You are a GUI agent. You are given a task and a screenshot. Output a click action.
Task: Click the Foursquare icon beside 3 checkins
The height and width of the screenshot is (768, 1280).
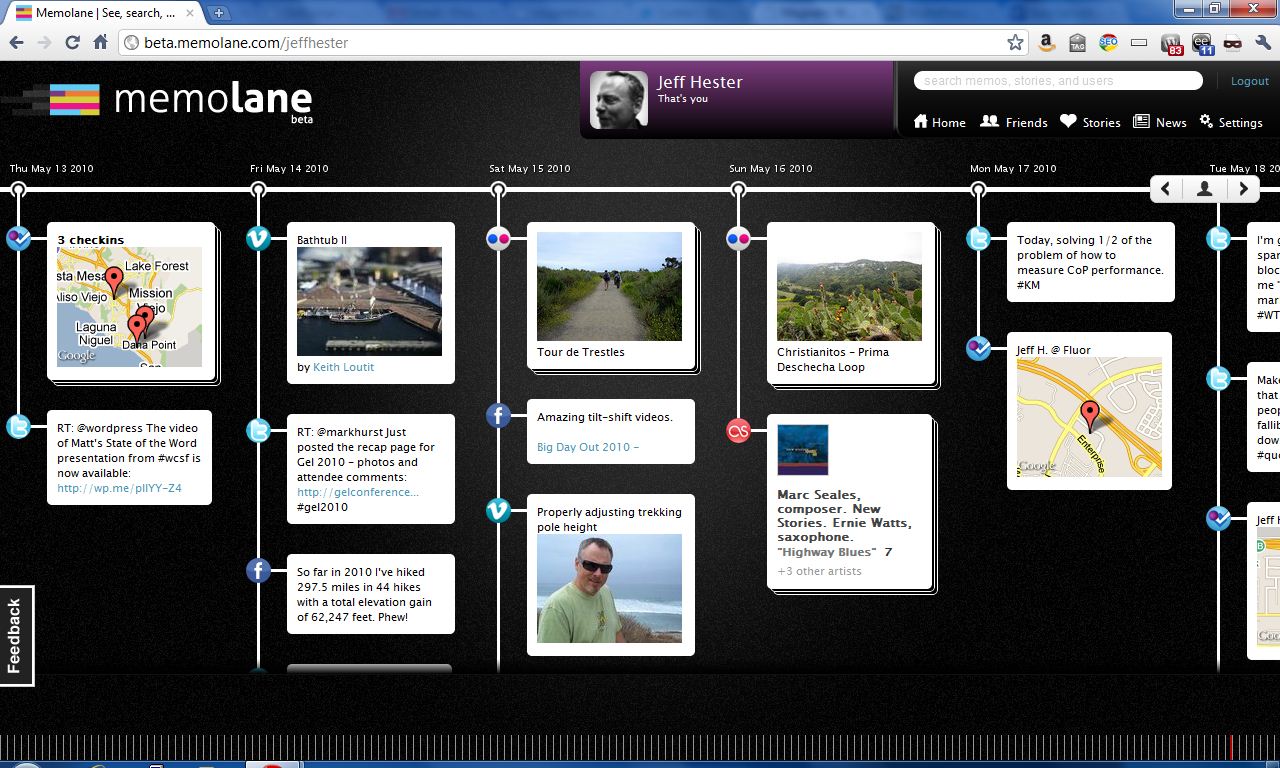tap(18, 238)
